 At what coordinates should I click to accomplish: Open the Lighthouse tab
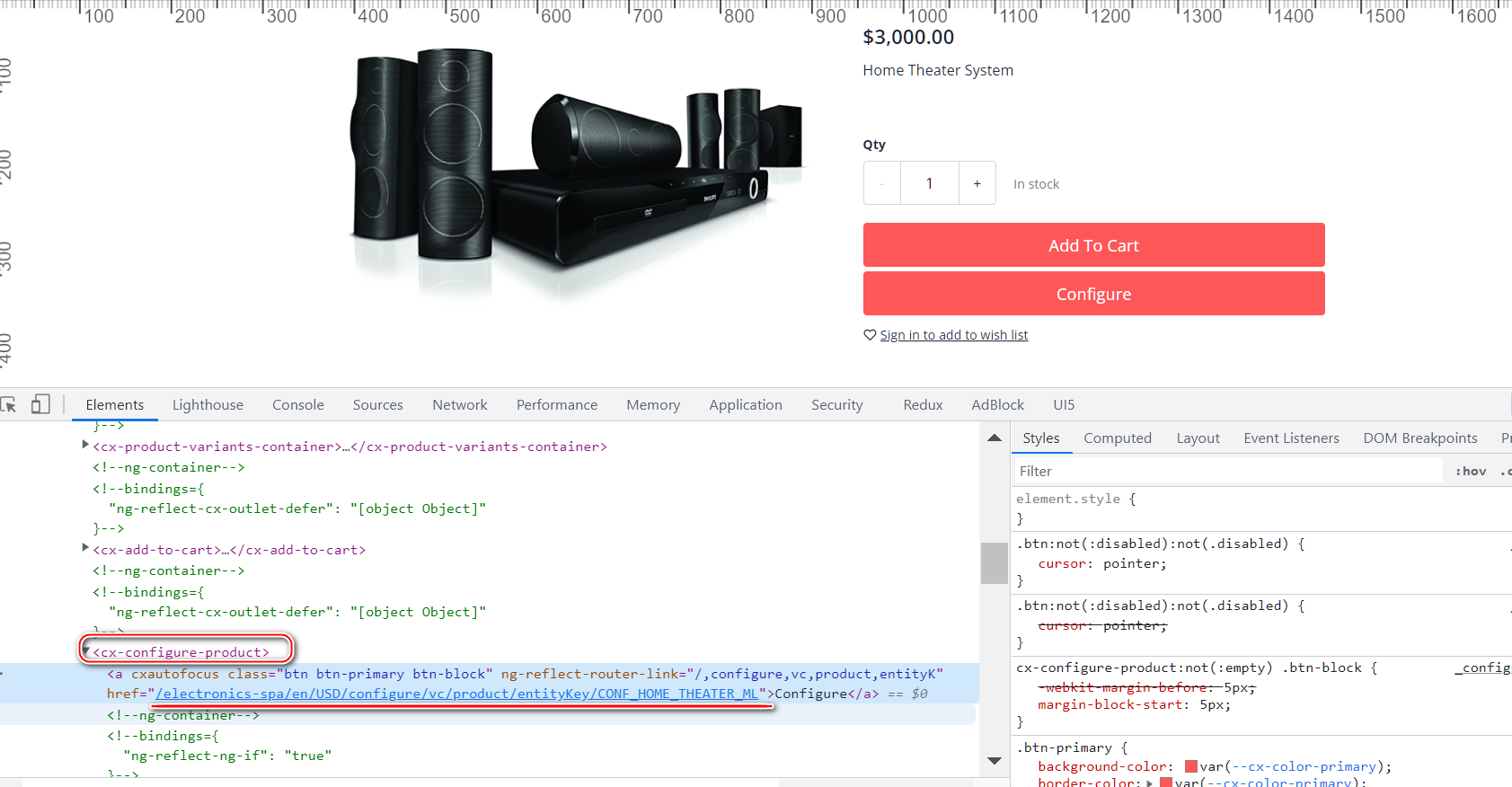pyautogui.click(x=208, y=405)
